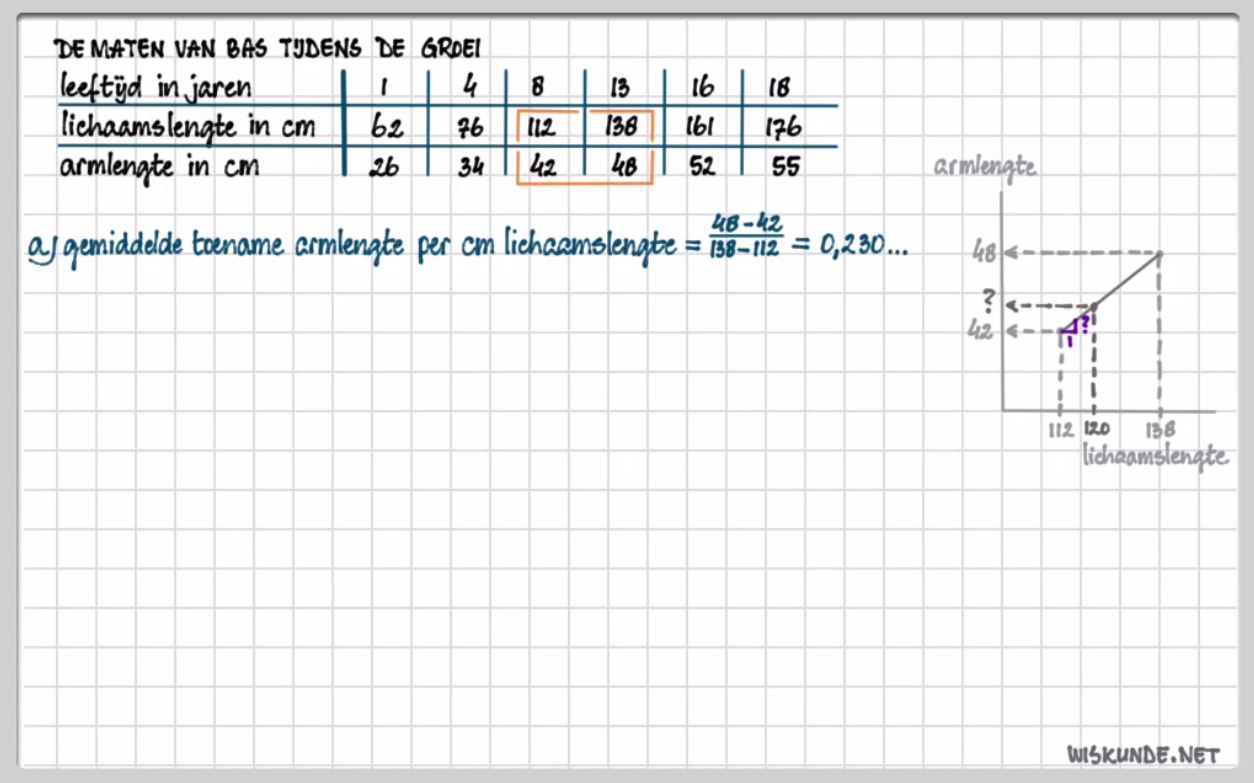This screenshot has width=1254, height=783.
Task: Click the 120 label on the graph's horizontal axis
Action: (x=1098, y=430)
